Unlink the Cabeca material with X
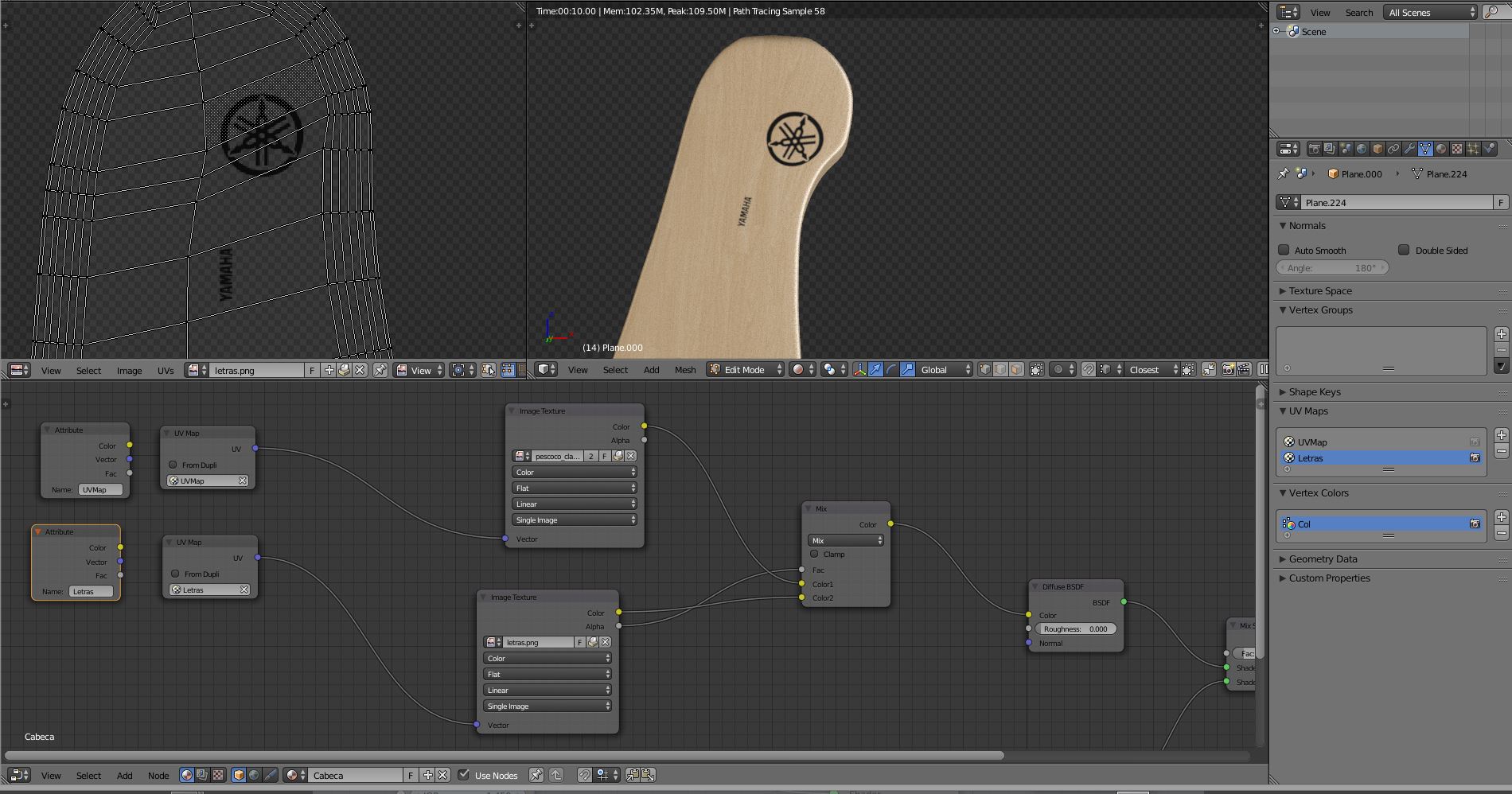The height and width of the screenshot is (794, 1512). click(x=443, y=775)
